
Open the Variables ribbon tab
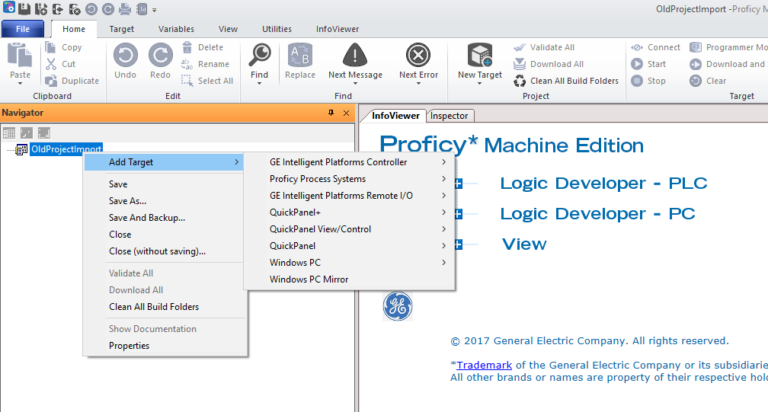(176, 30)
